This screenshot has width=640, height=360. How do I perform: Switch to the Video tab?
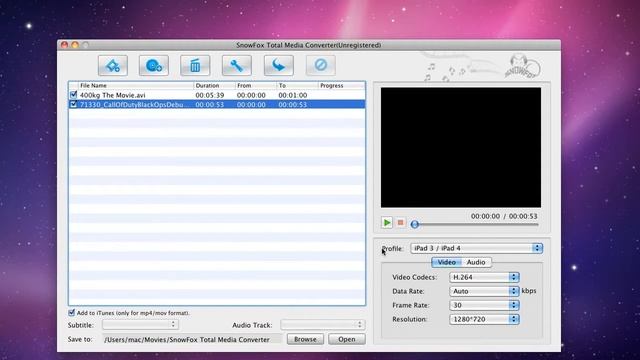(447, 262)
